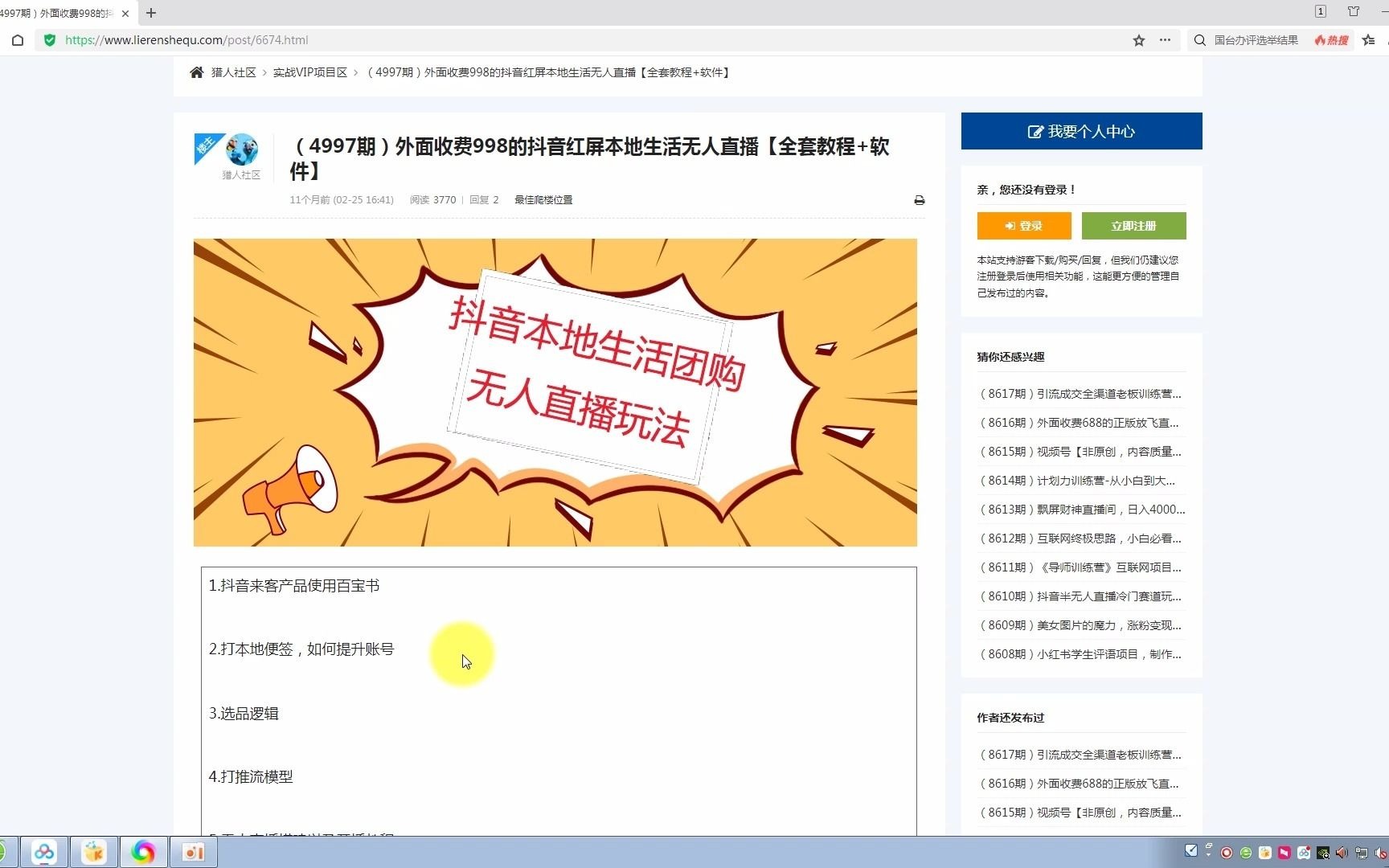Click the post date 11个月前 (02-25 16:41)

pos(342,200)
